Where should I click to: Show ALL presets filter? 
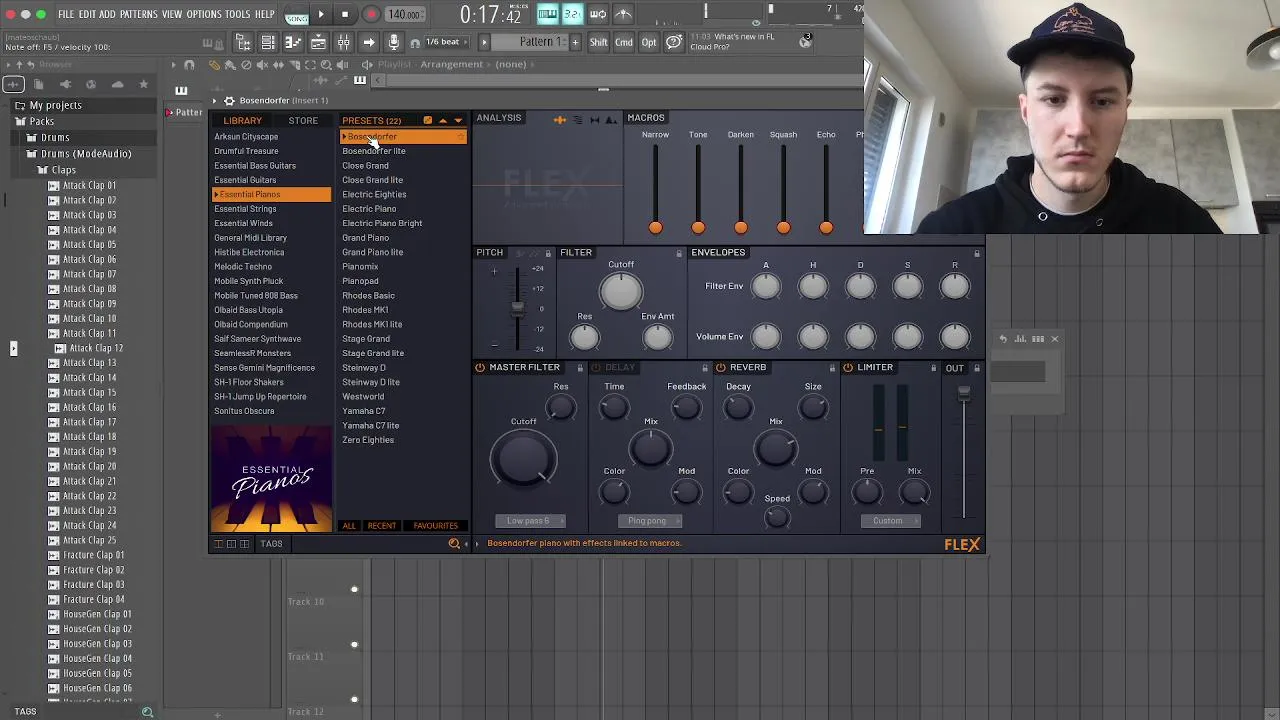[x=349, y=526]
